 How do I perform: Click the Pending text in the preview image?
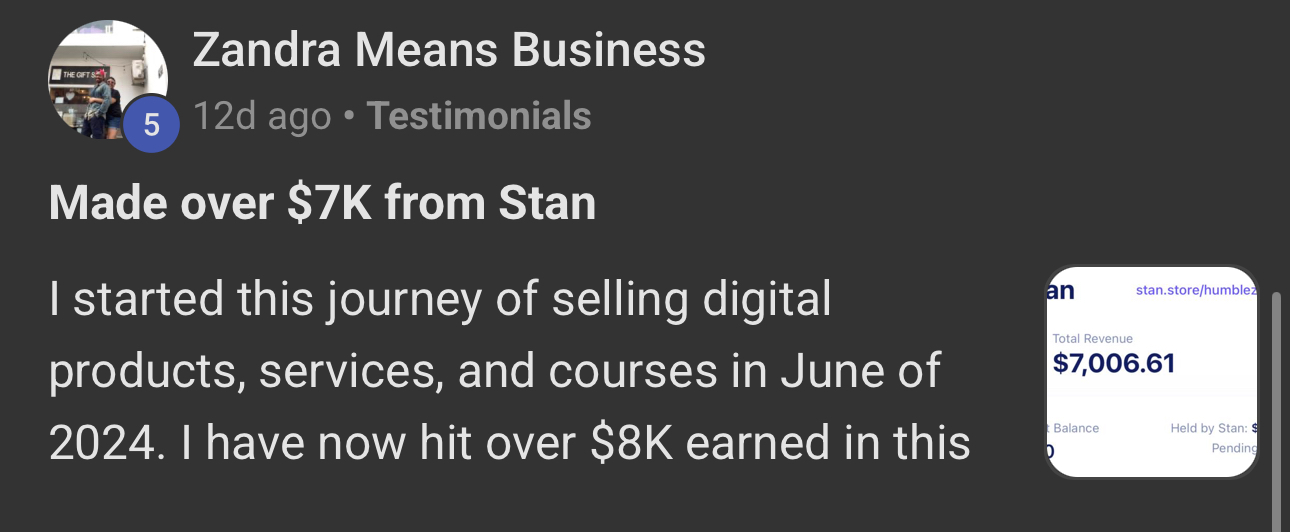click(1234, 448)
